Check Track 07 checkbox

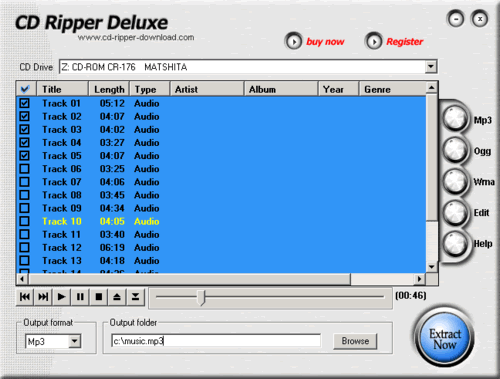[x=24, y=182]
